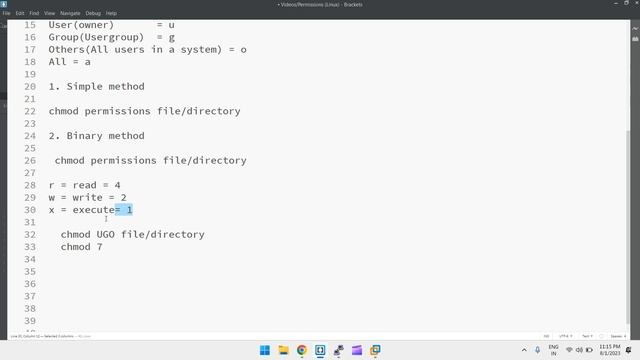Click 'chmod permissions file/directory' on line 26

(151, 161)
